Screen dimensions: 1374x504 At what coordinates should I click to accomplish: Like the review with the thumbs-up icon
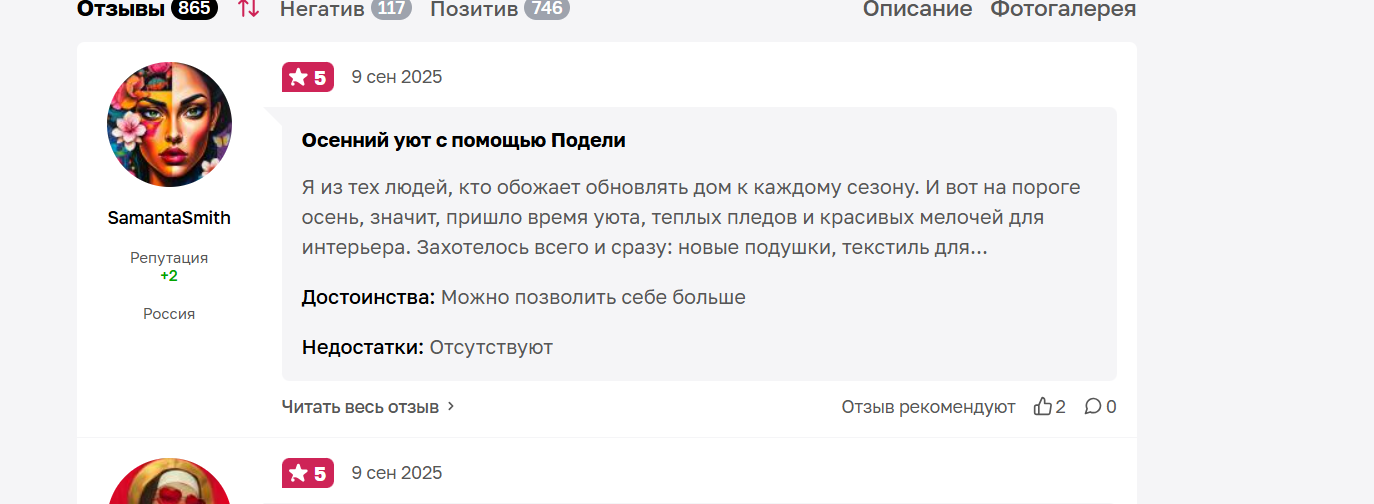[1043, 406]
